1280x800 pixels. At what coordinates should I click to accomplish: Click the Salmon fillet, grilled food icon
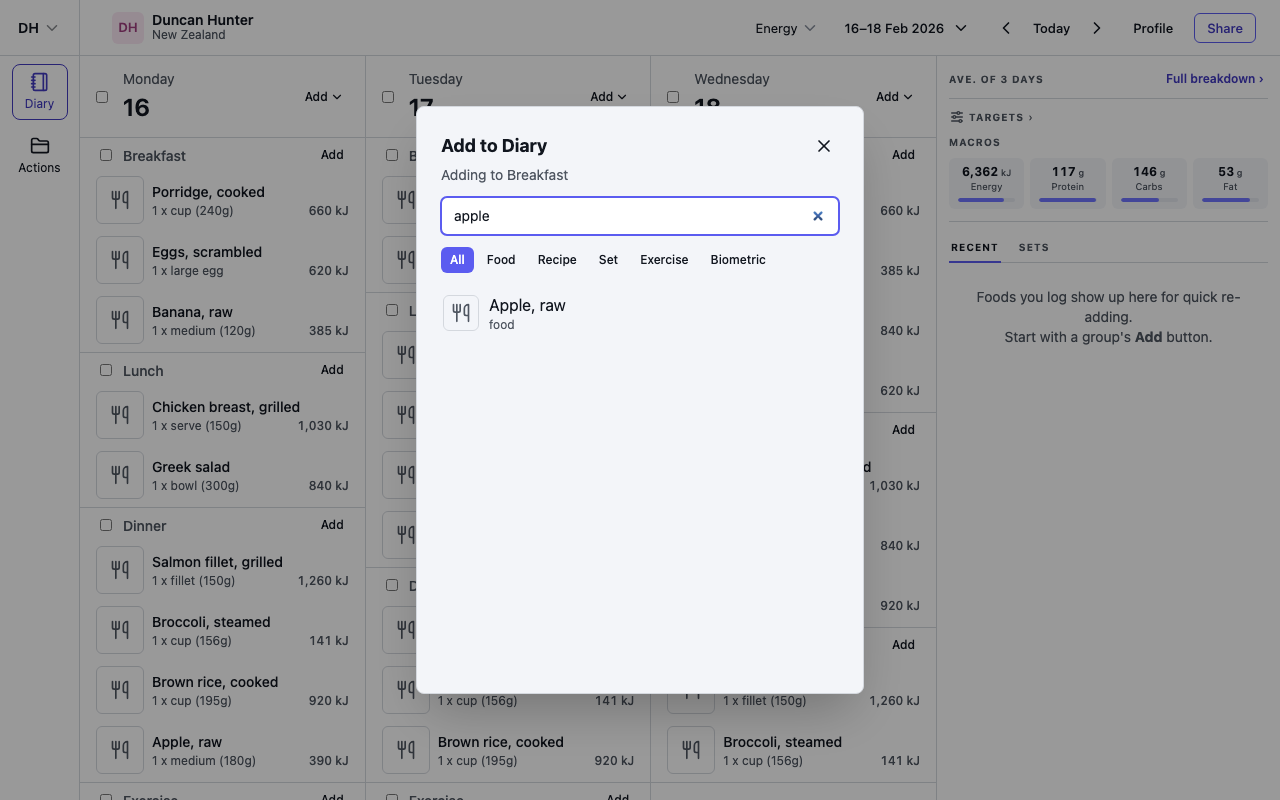(x=120, y=570)
